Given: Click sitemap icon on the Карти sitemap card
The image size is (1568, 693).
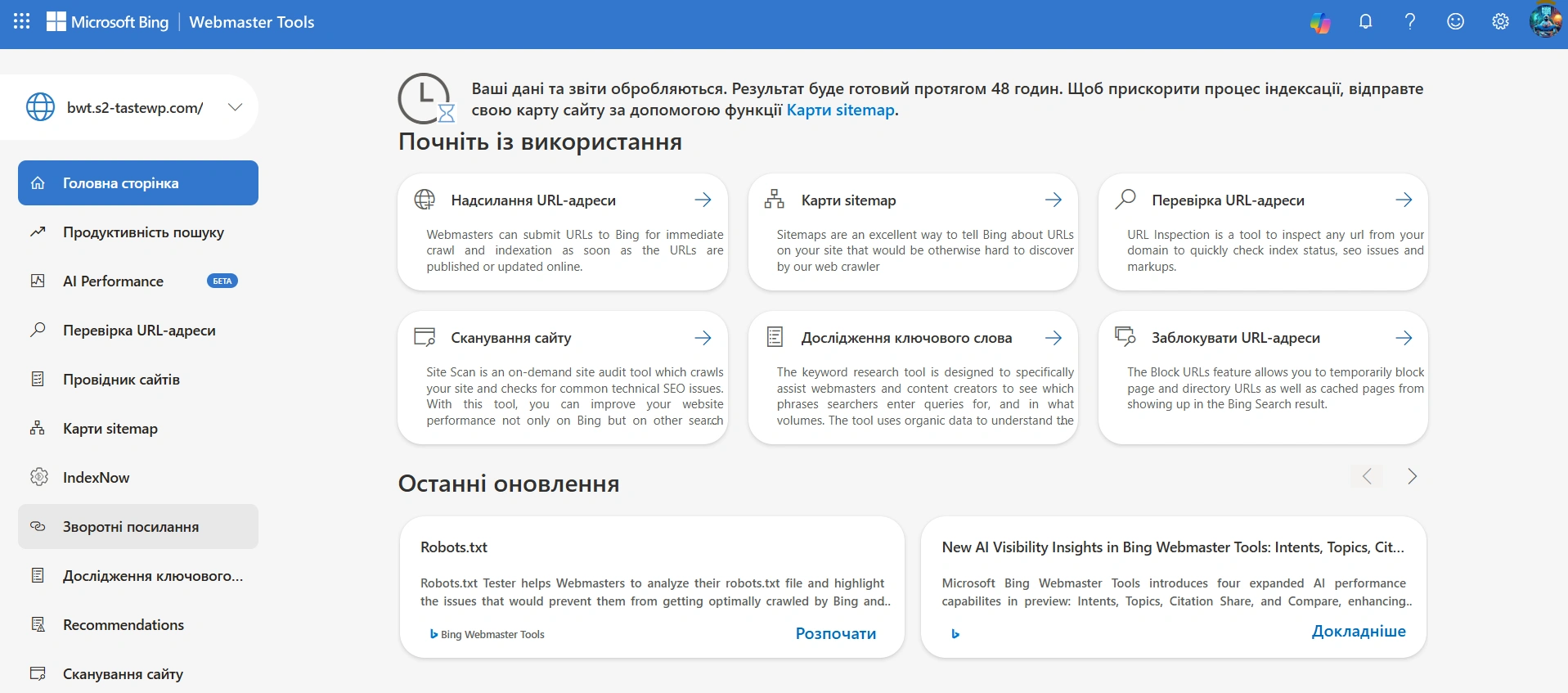Looking at the screenshot, I should click(774, 199).
